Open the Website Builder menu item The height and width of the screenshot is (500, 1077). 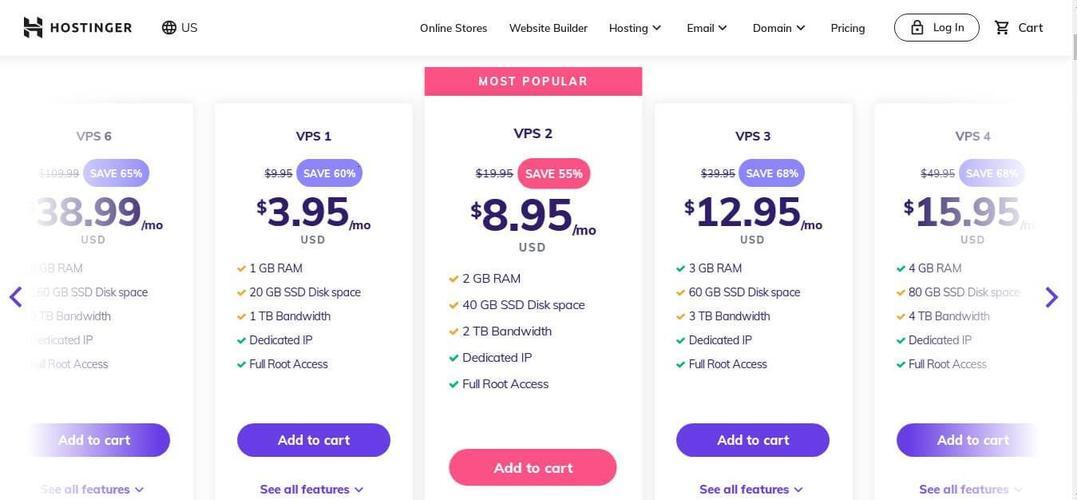548,28
